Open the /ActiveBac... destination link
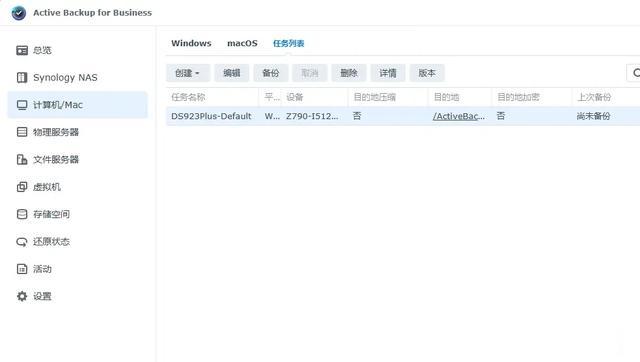640x362 pixels. click(x=459, y=116)
